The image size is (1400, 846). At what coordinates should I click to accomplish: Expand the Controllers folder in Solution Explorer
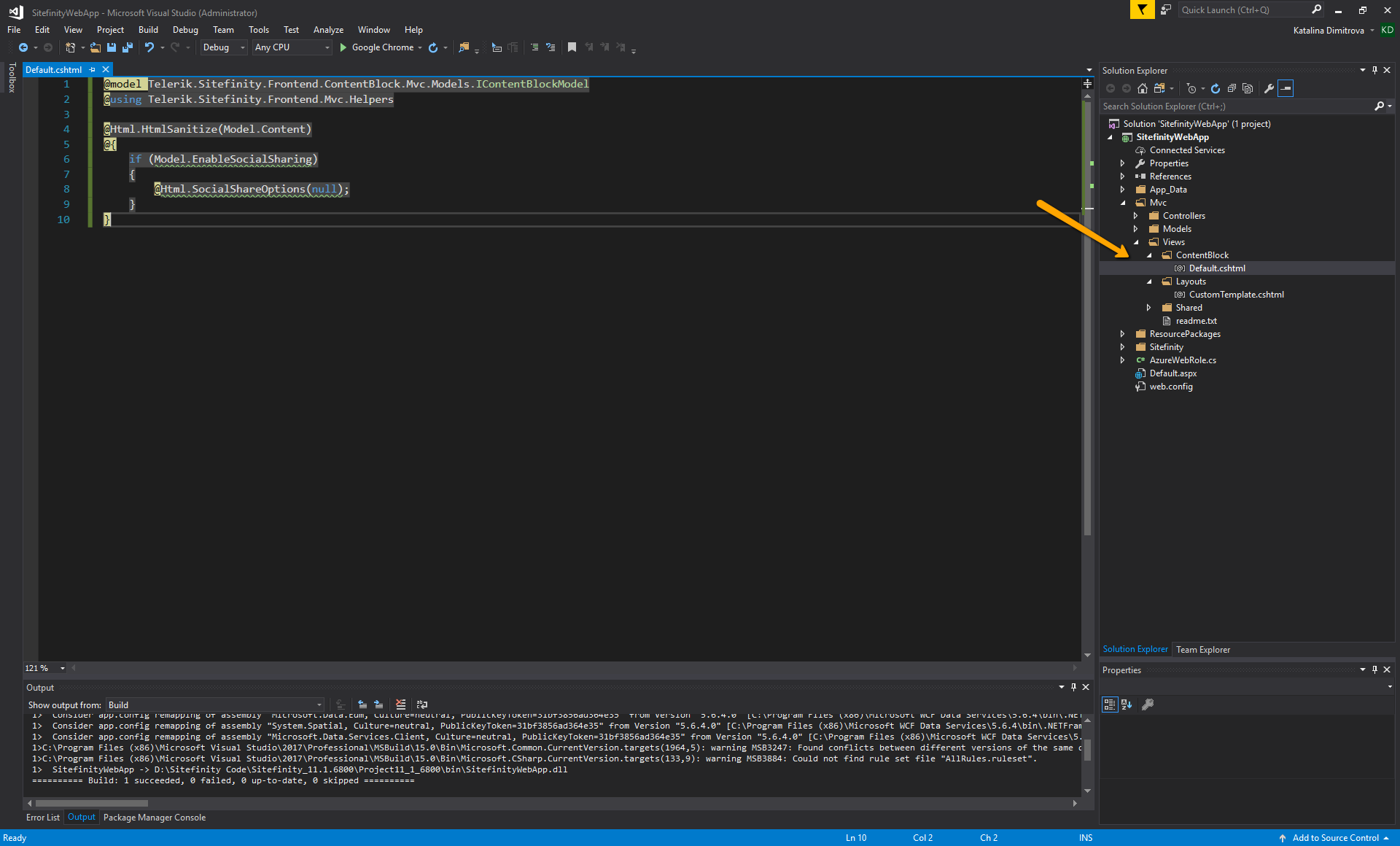(x=1135, y=216)
